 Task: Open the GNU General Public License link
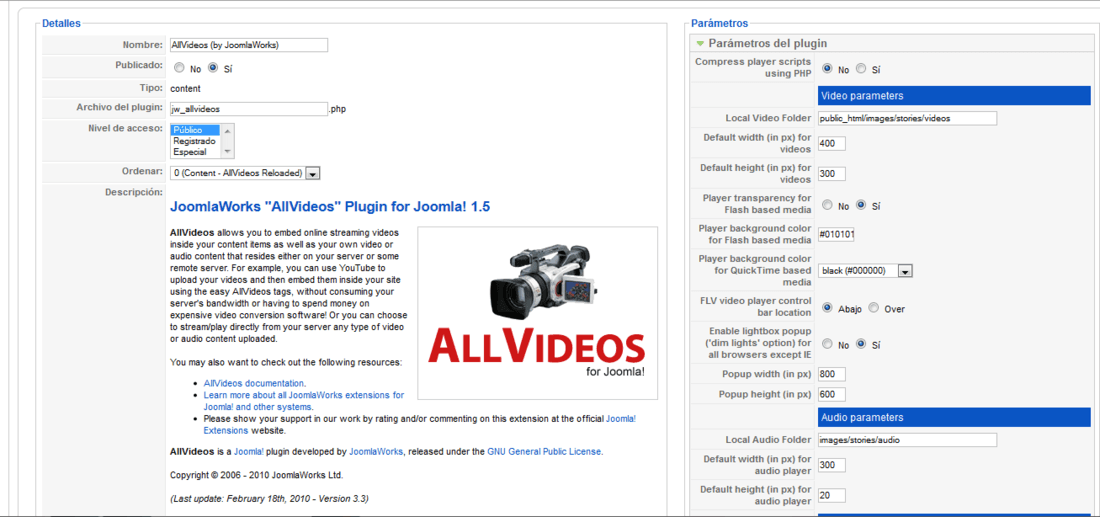coord(544,452)
